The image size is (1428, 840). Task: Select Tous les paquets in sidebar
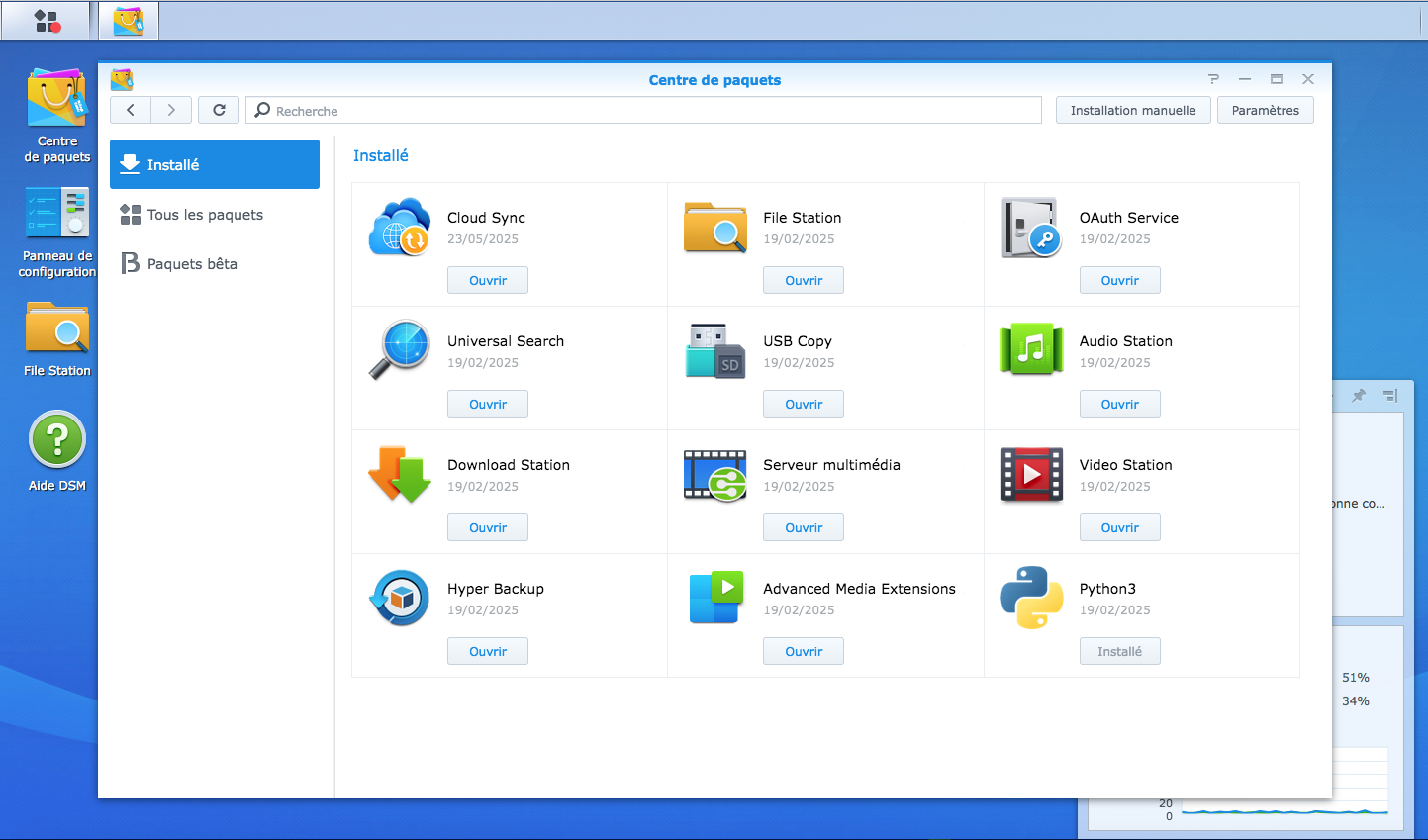pos(215,214)
